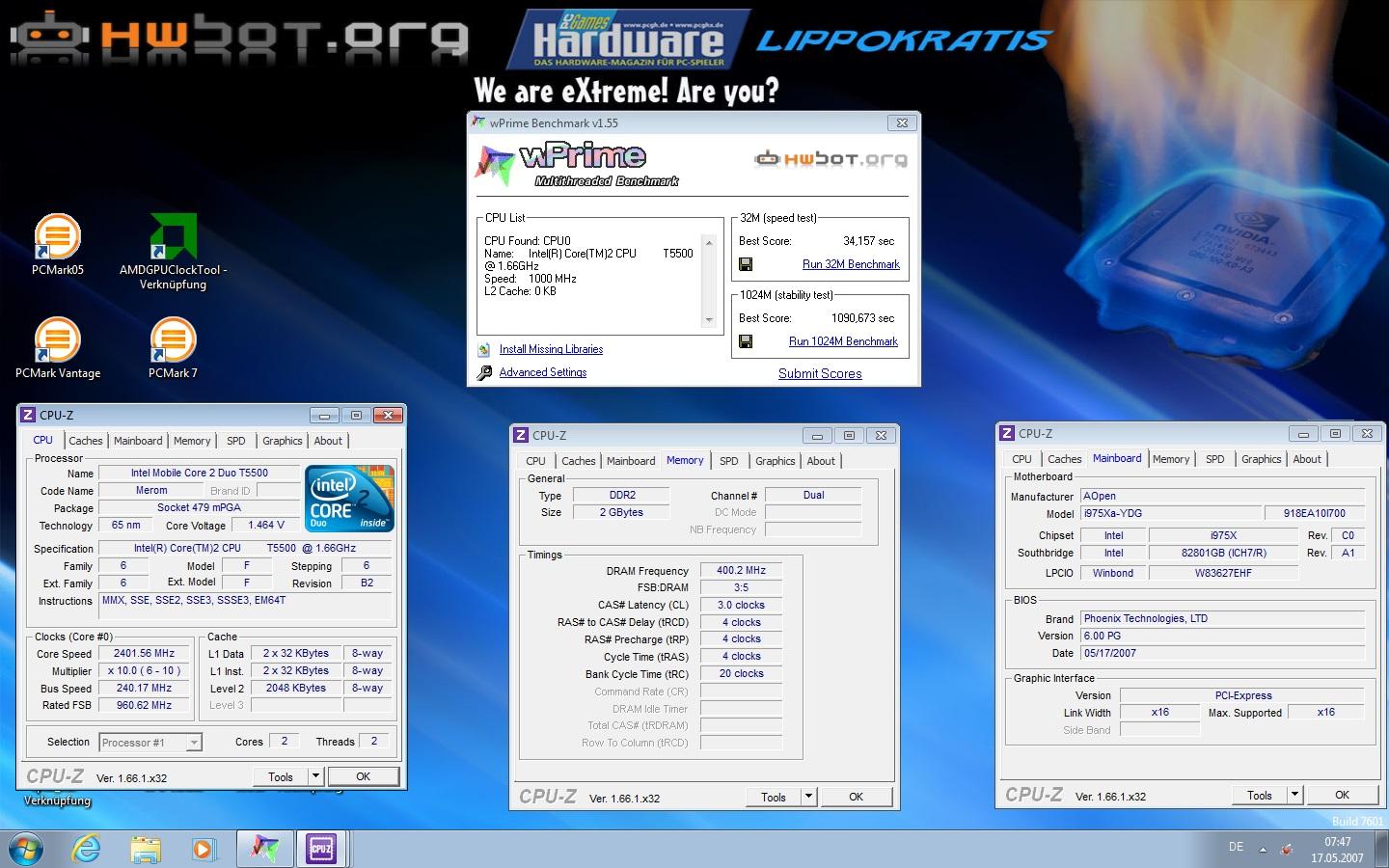
Task: Click Submit Scores link
Action: [x=820, y=373]
